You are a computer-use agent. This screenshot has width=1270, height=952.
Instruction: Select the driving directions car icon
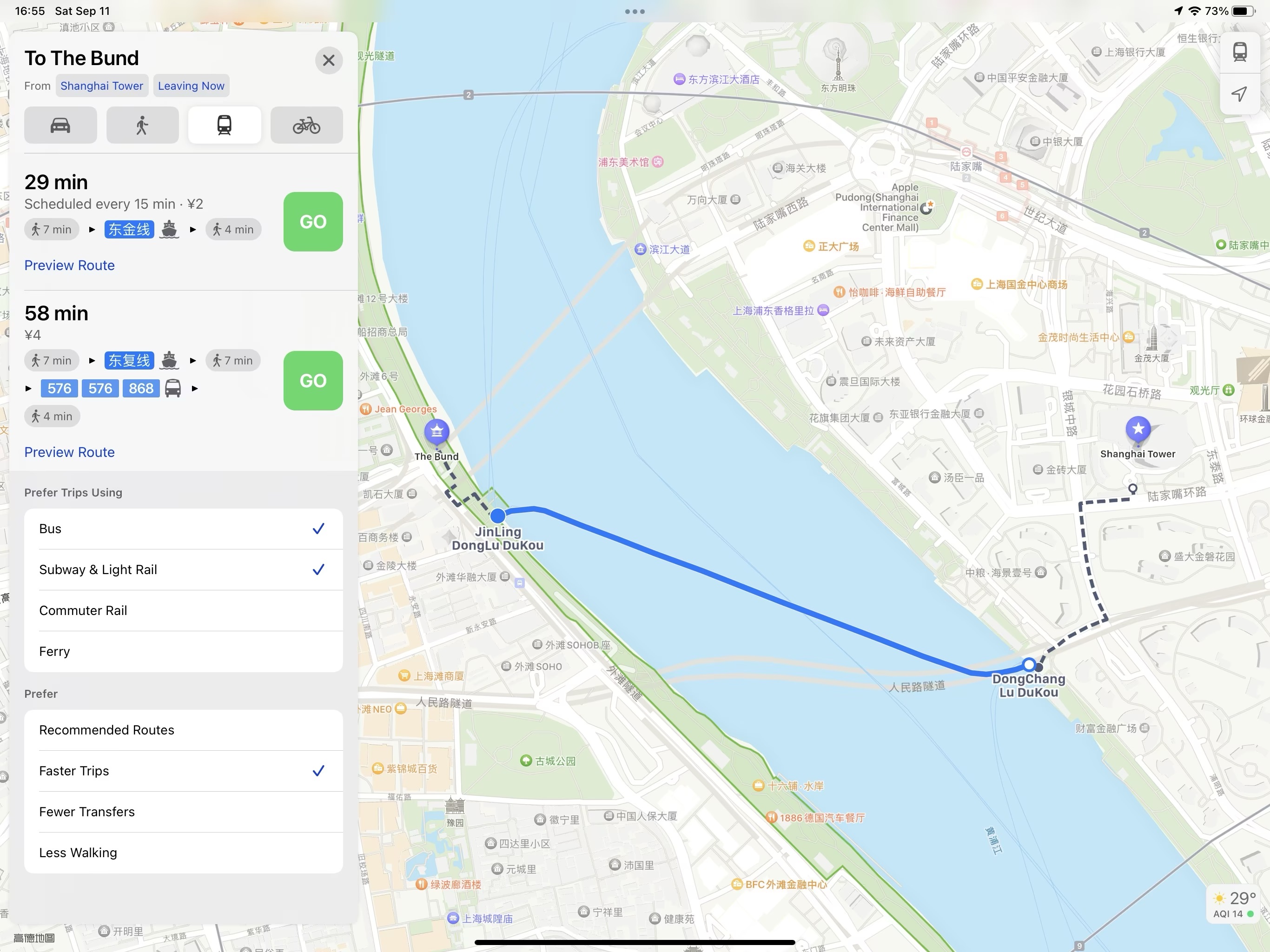[x=60, y=125]
